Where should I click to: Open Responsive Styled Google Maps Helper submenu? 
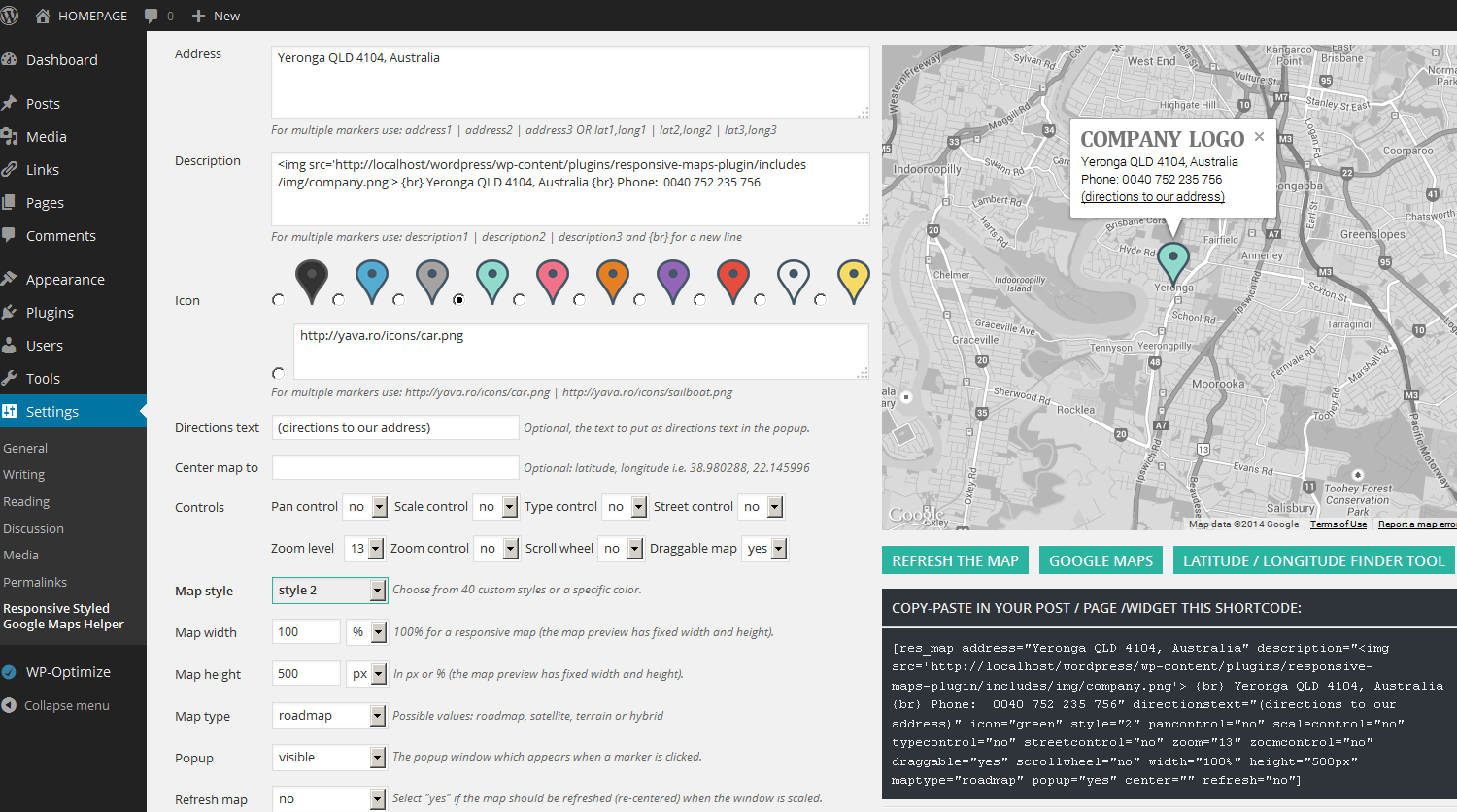63,616
